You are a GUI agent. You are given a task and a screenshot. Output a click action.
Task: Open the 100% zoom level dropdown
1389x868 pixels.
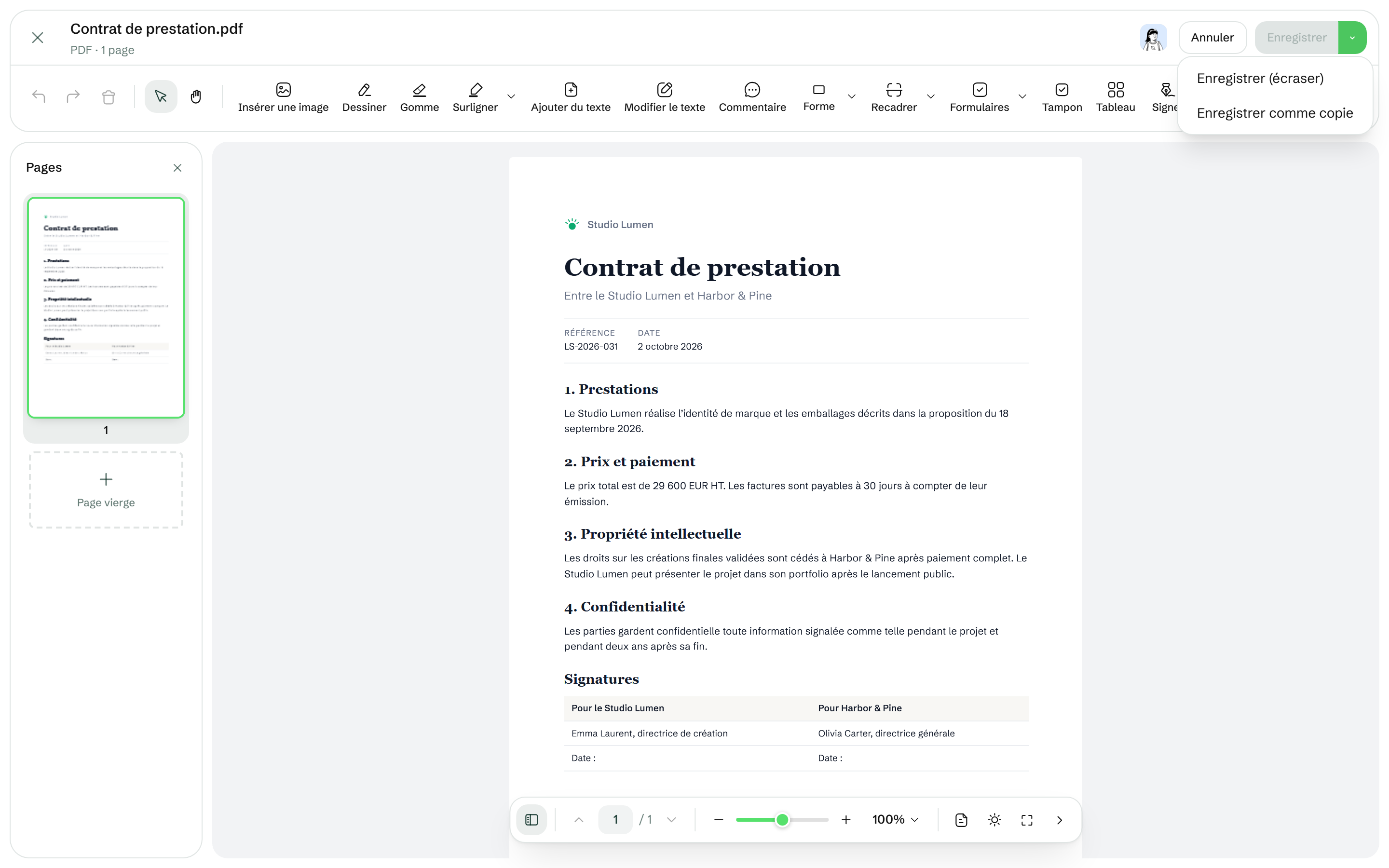(896, 820)
